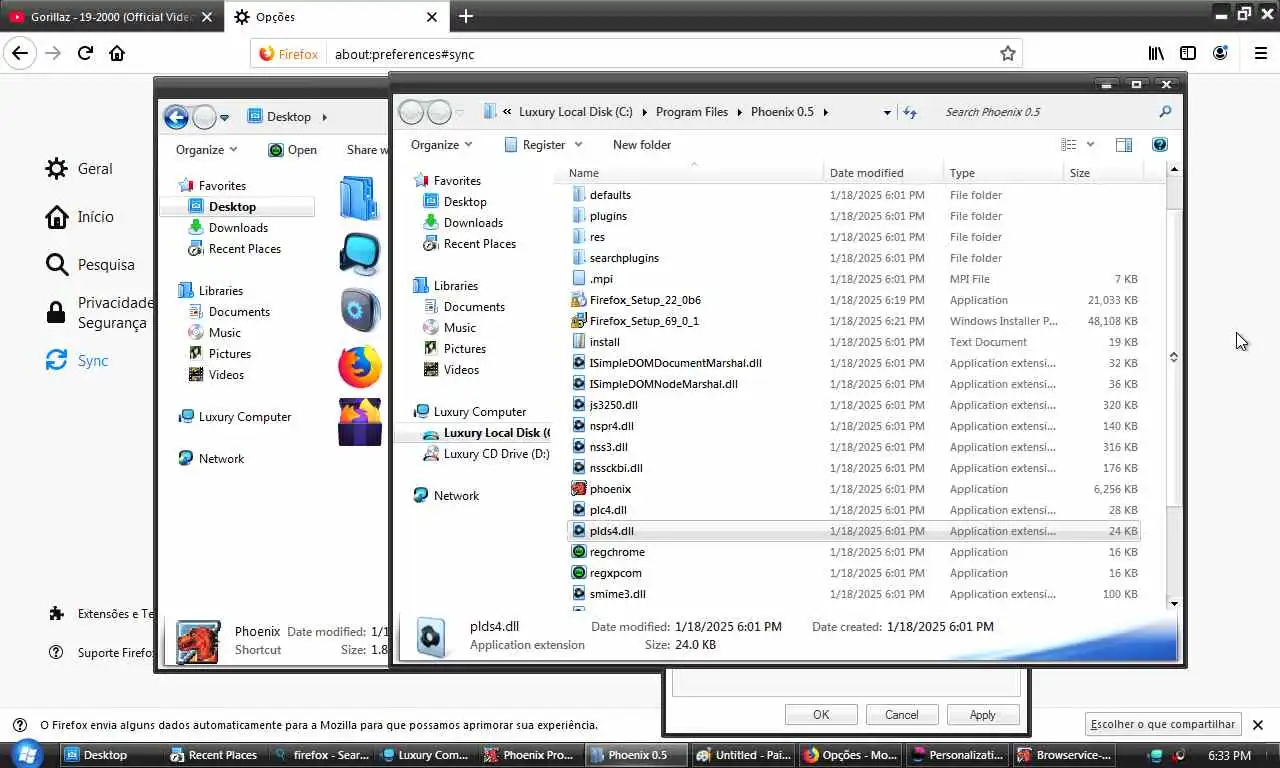This screenshot has width=1280, height=768.
Task: Select the install text document
Action: pyautogui.click(x=605, y=342)
